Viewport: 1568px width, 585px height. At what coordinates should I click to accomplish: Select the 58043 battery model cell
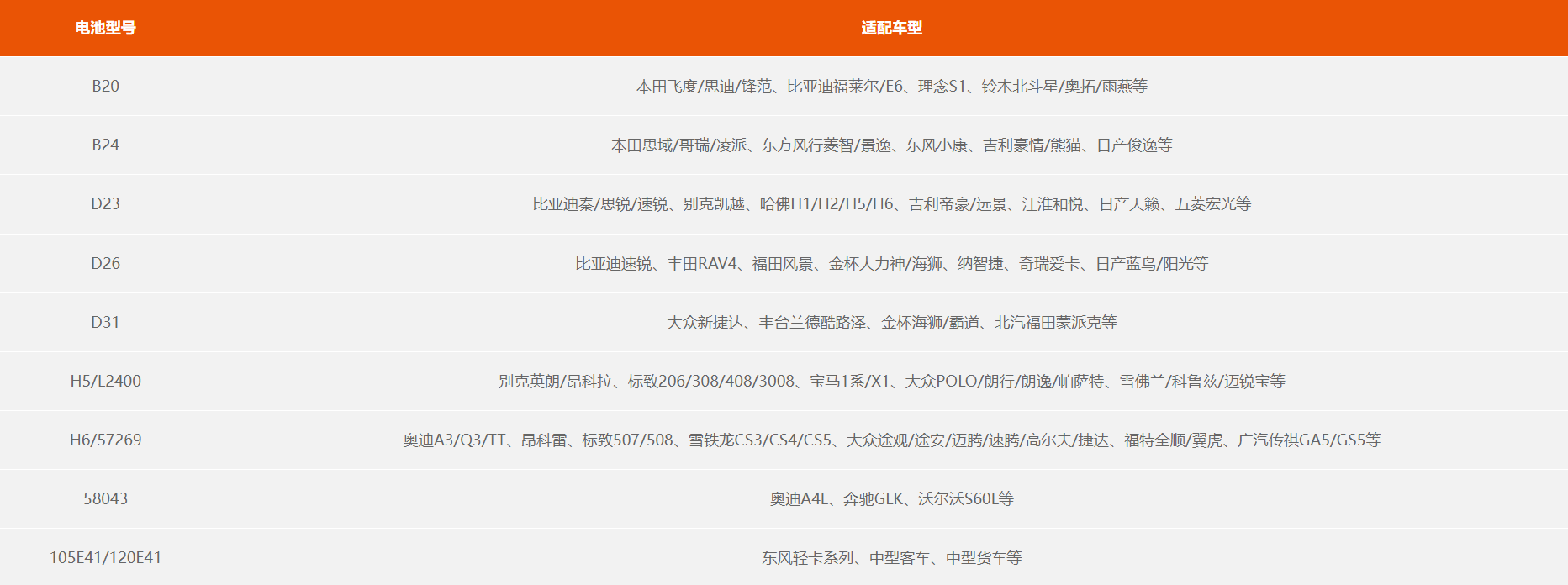tap(106, 498)
